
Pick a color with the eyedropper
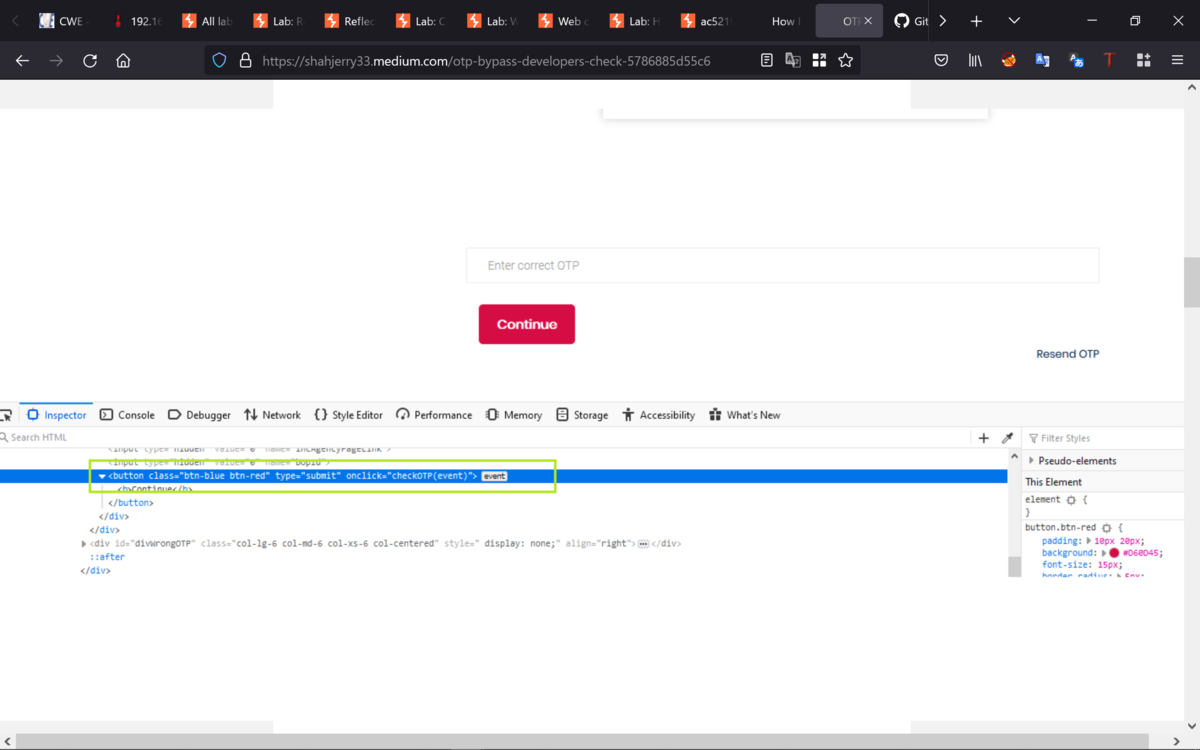1008,438
